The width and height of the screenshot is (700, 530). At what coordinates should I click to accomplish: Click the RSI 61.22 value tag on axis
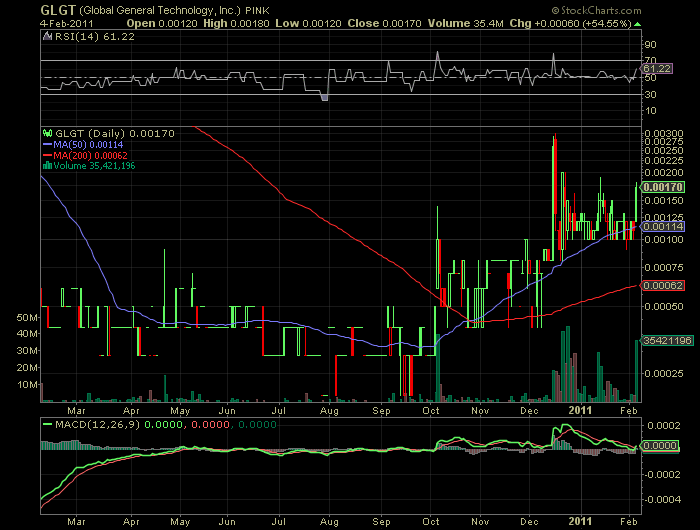tap(657, 69)
